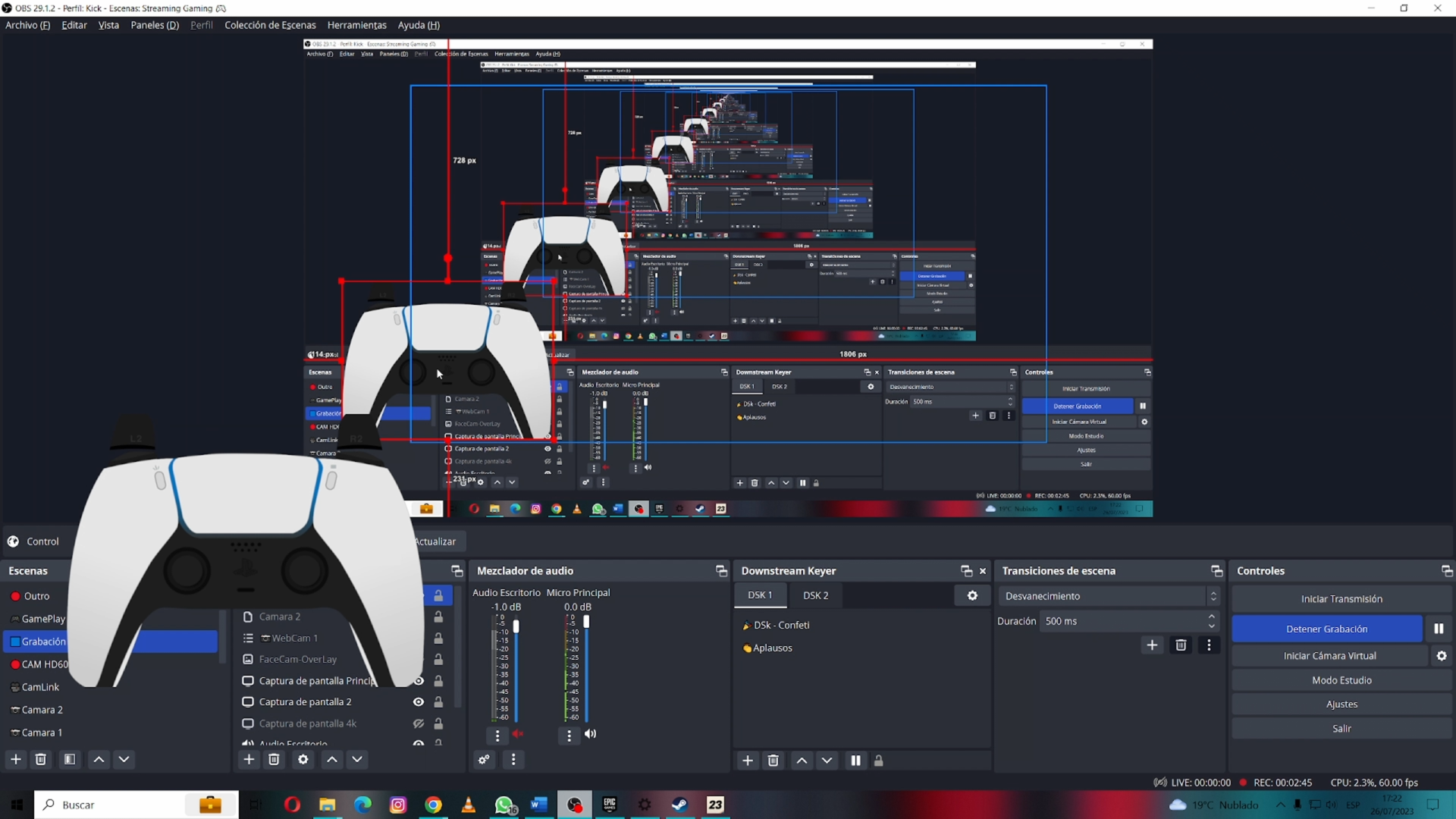The image size is (1456, 819).
Task: Delete selected transition with trash icon
Action: (1181, 645)
